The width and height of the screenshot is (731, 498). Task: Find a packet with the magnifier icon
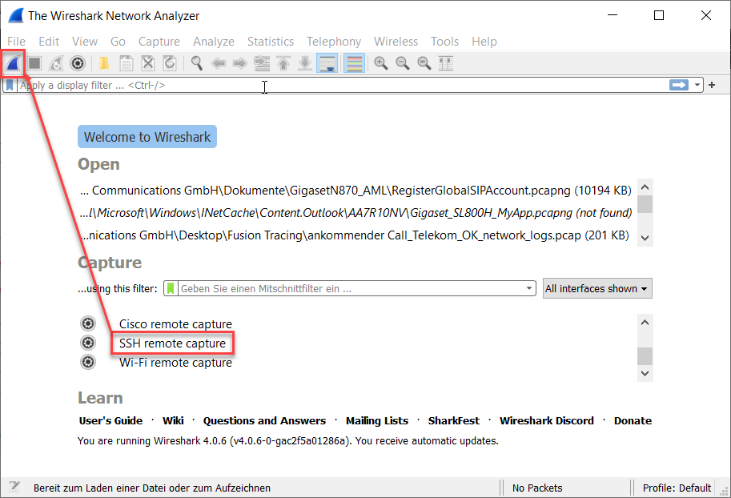point(197,63)
